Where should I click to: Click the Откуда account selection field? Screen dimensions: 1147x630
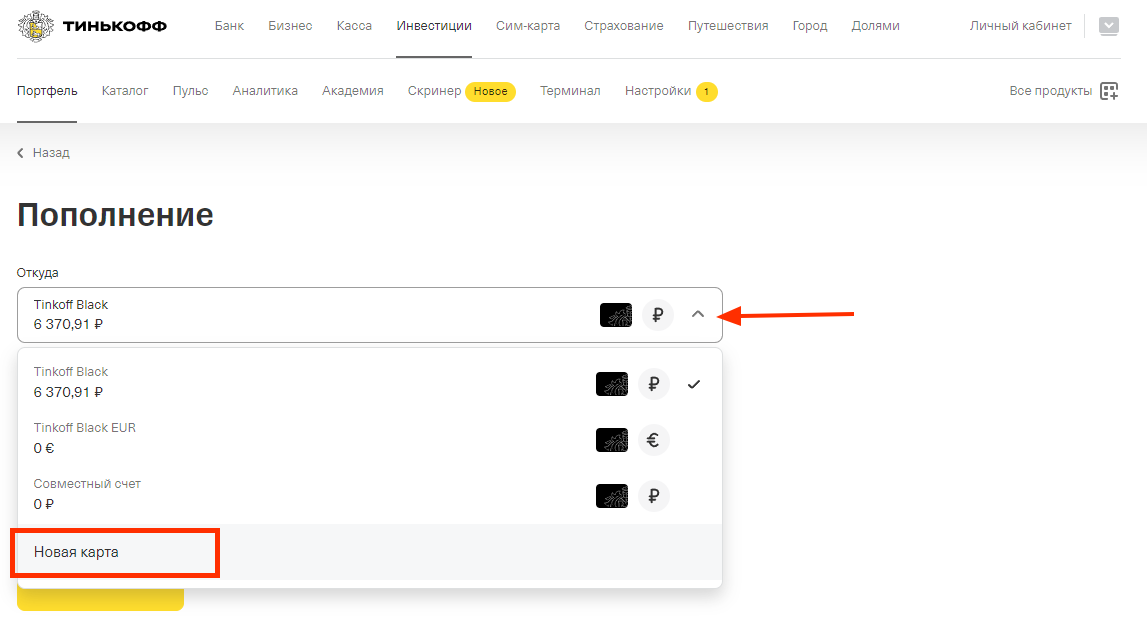pos(369,315)
